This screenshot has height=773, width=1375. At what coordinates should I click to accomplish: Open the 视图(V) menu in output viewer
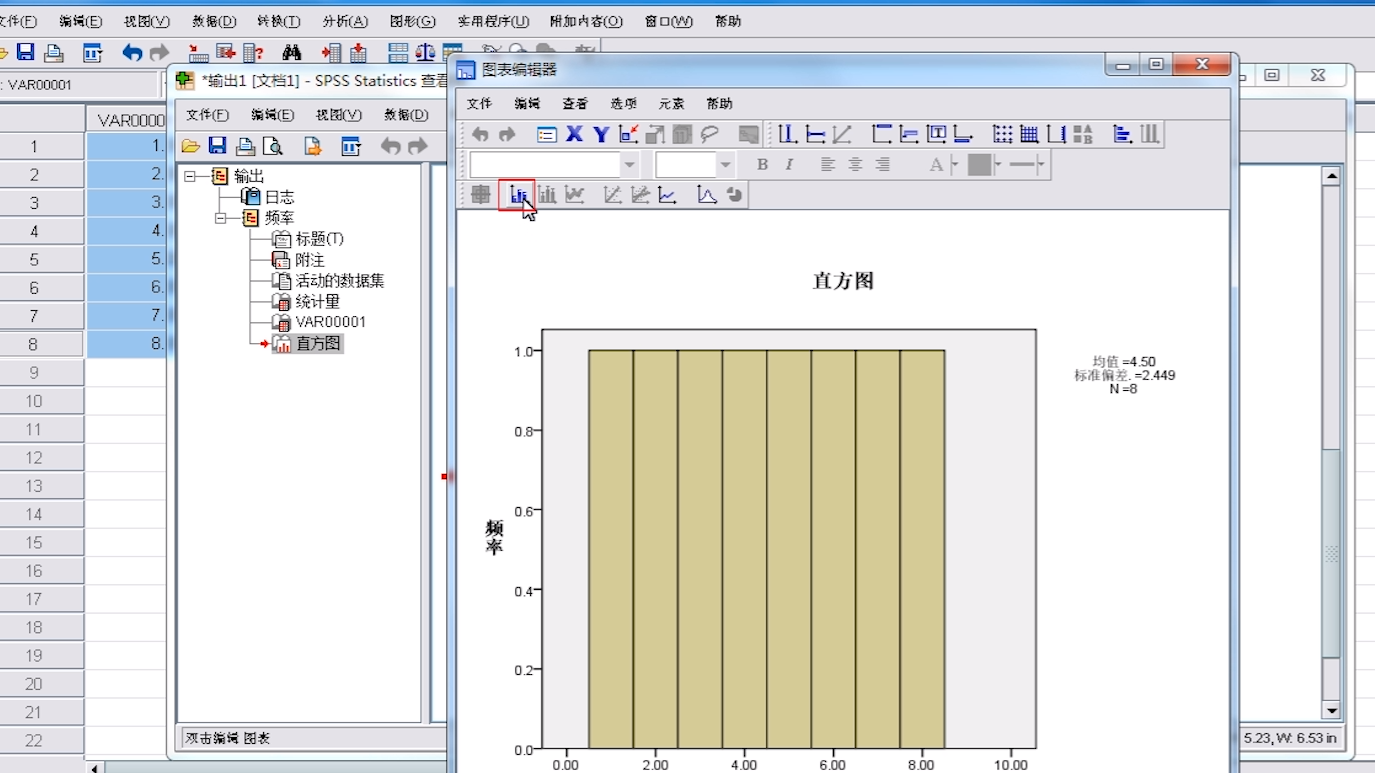[339, 115]
